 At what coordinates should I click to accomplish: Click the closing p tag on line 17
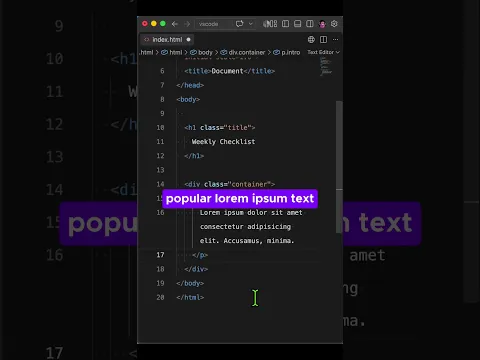200,255
